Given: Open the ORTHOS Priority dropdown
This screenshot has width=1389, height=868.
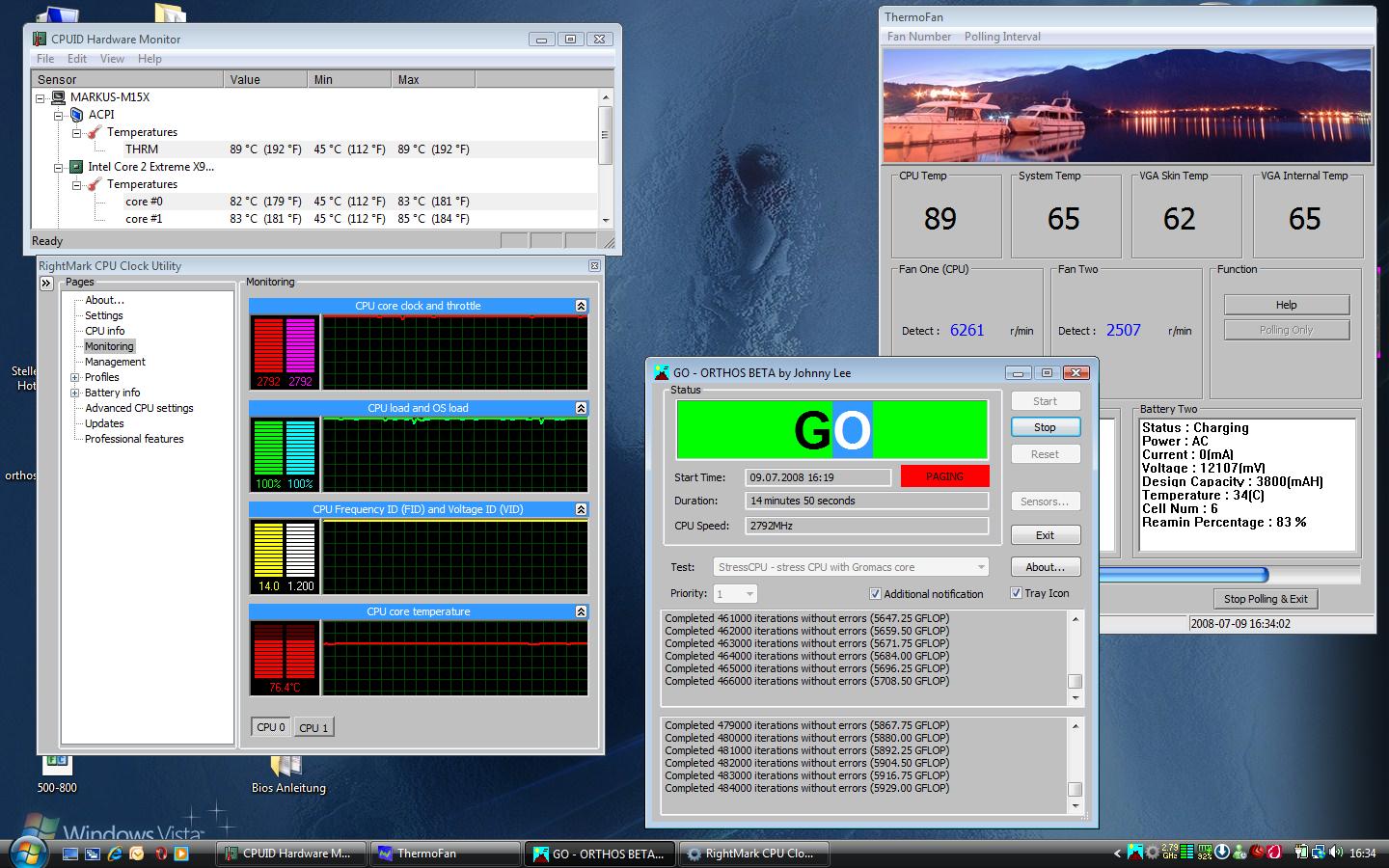Looking at the screenshot, I should (735, 594).
